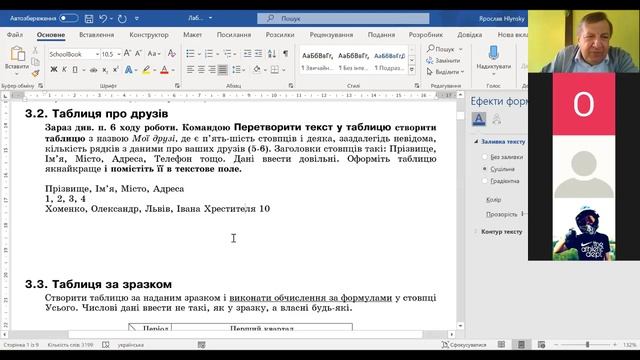Clear all formatting icon
The image size is (640, 360).
coord(171,53)
